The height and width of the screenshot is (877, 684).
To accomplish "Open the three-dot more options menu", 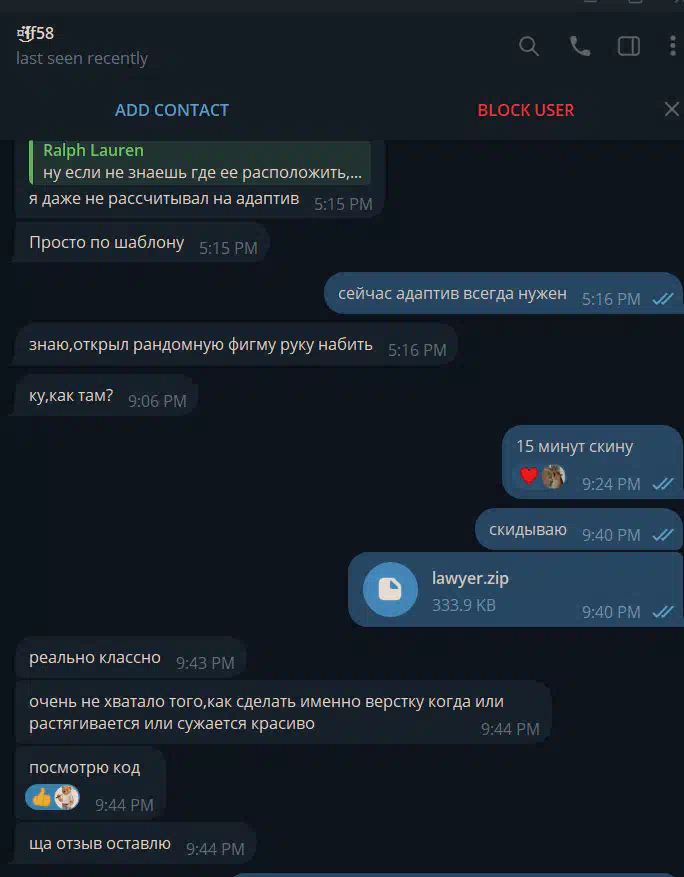I will coord(672,46).
